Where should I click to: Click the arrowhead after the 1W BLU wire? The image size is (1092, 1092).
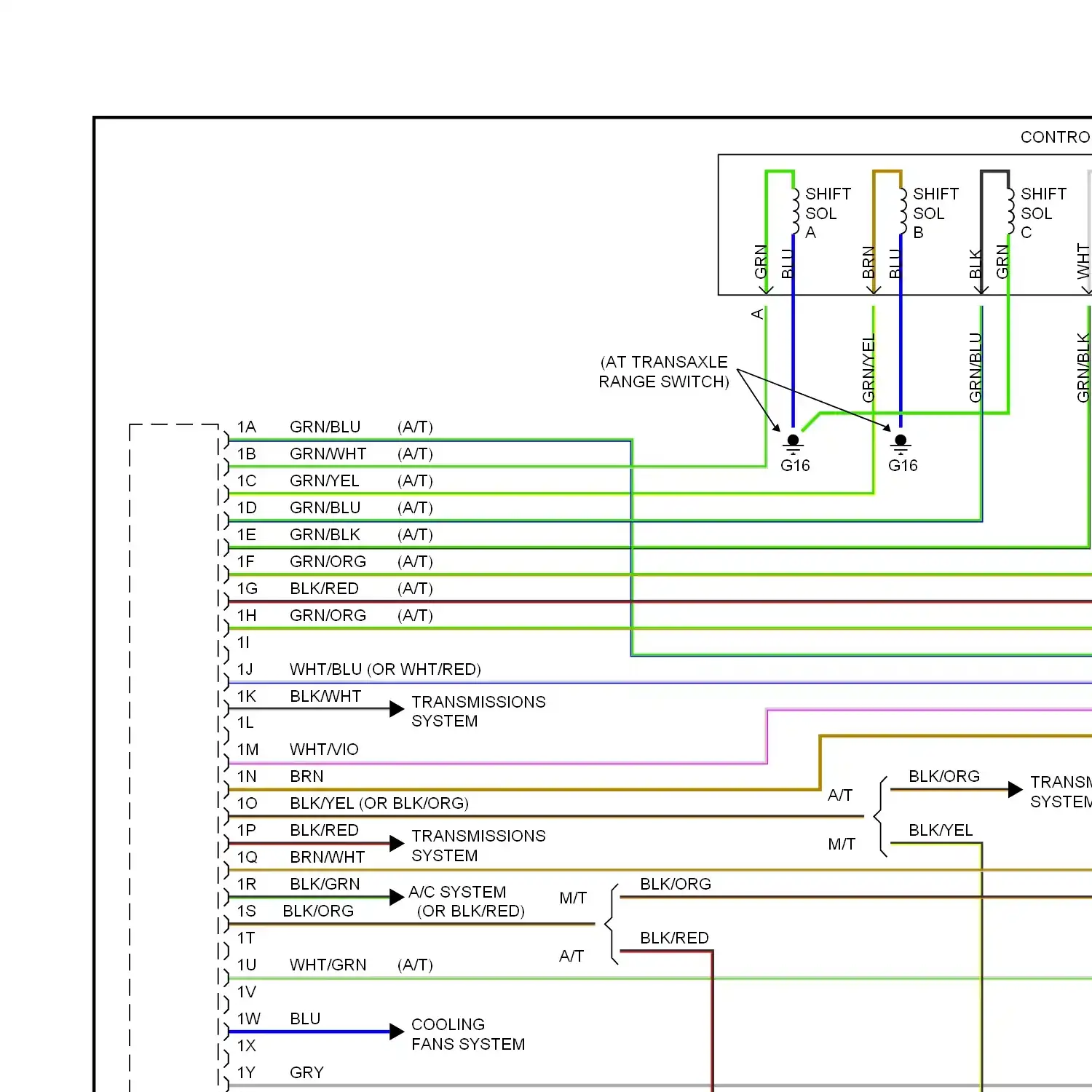point(397,1032)
